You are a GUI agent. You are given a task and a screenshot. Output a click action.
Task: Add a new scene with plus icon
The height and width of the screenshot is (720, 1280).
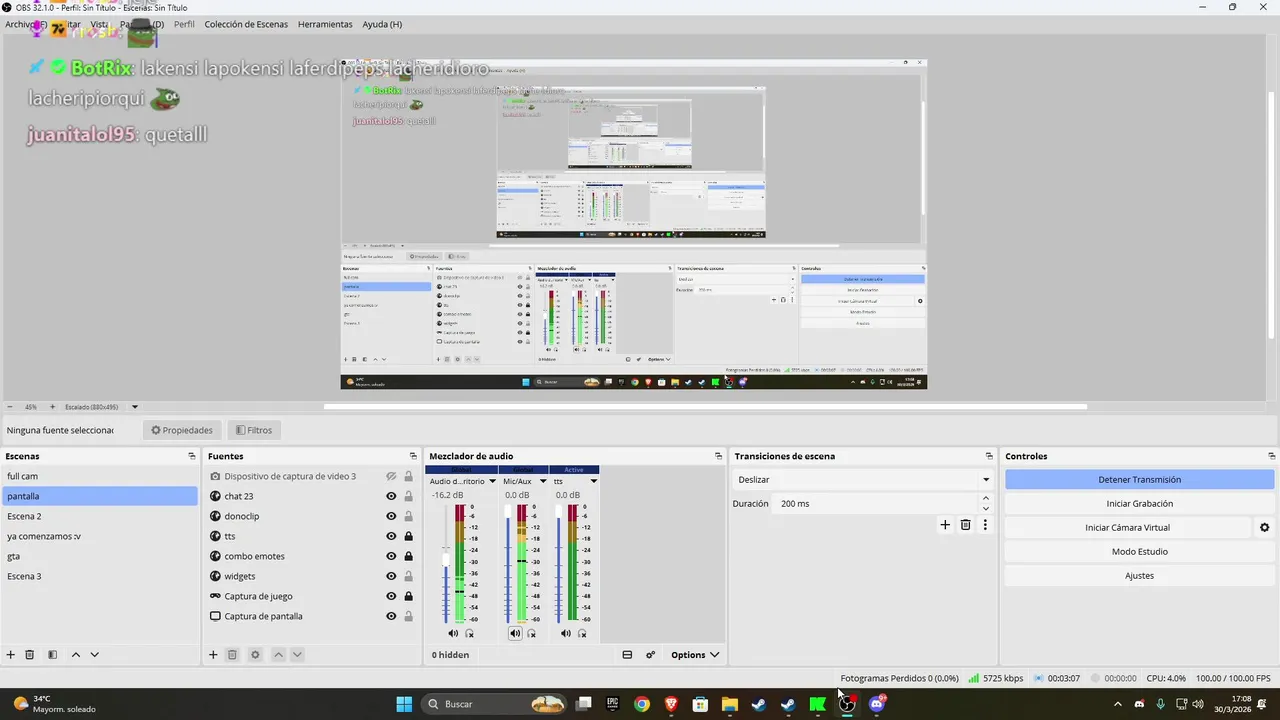[x=11, y=655]
